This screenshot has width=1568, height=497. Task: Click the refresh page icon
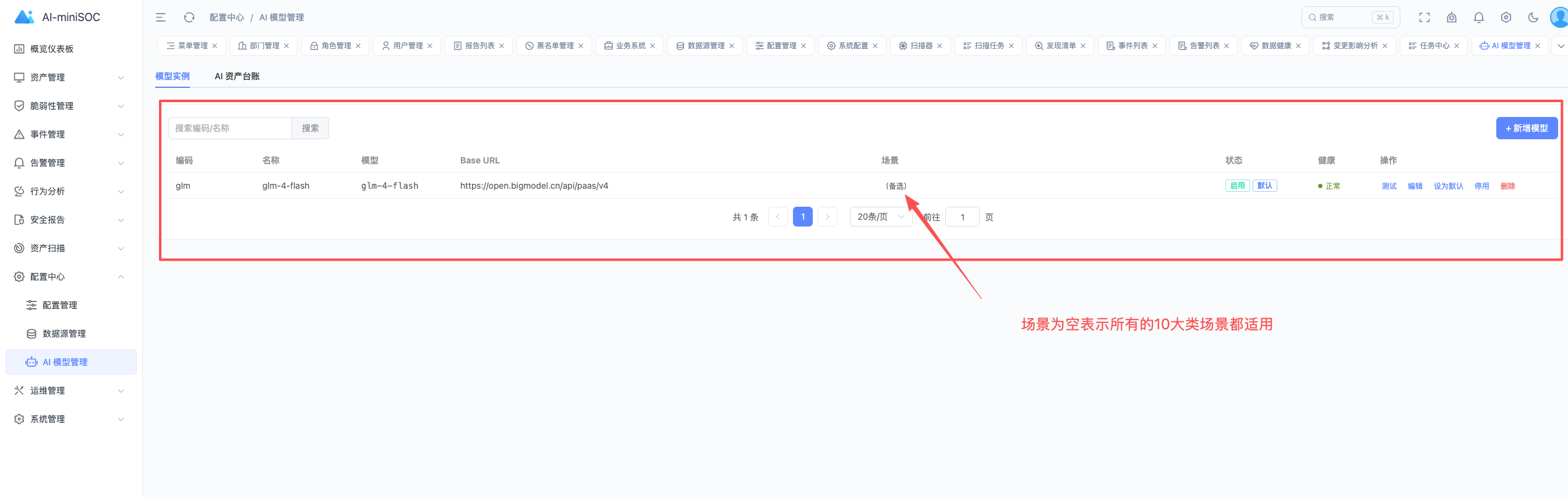click(x=189, y=17)
